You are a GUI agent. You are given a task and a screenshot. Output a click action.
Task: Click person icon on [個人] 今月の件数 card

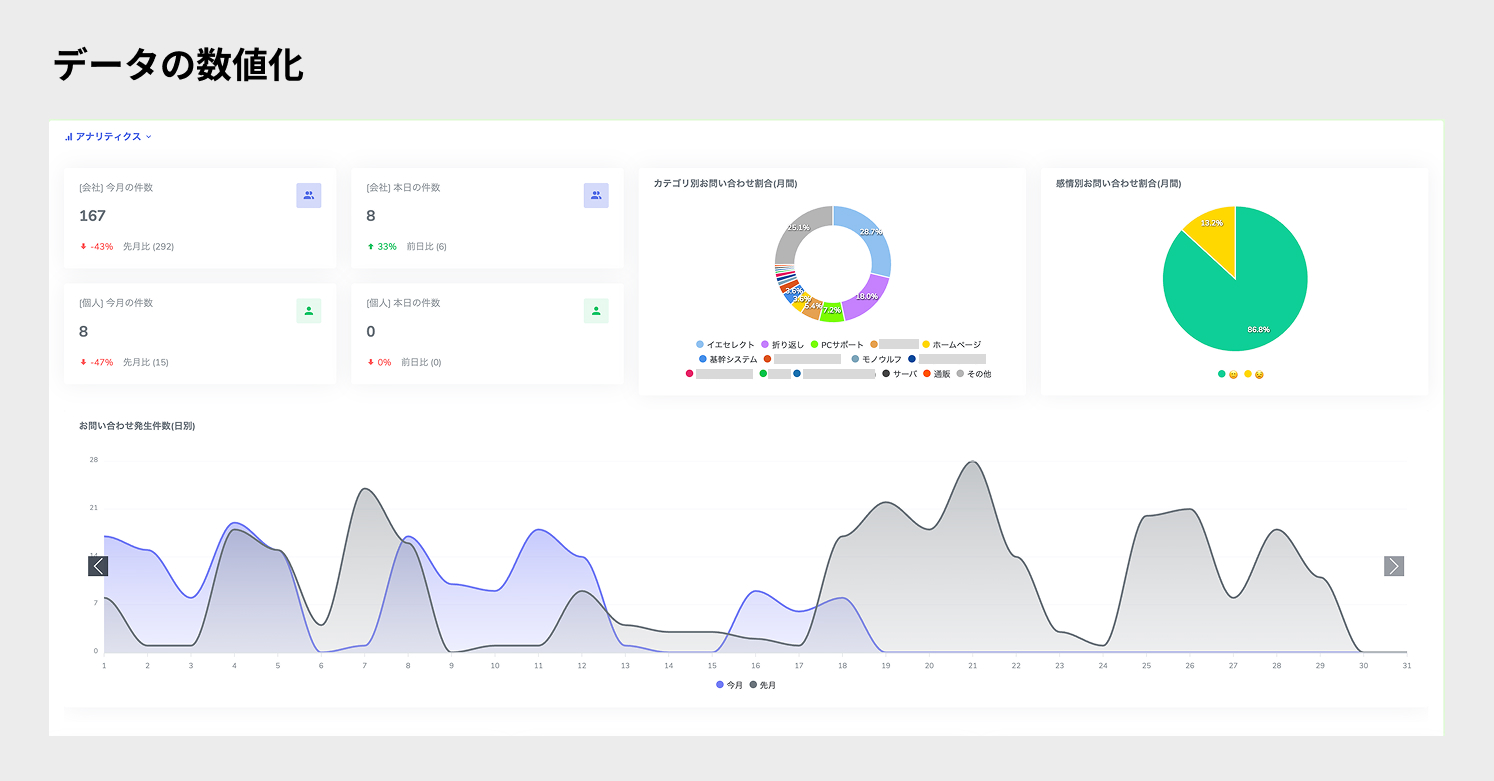tap(308, 311)
